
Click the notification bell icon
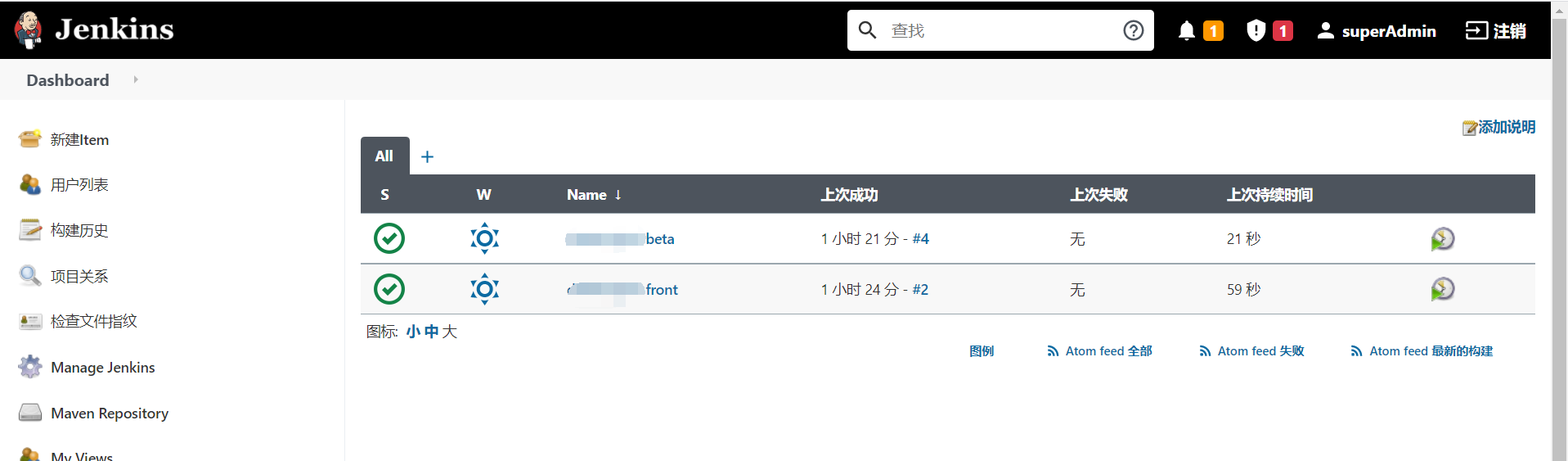click(x=1186, y=31)
